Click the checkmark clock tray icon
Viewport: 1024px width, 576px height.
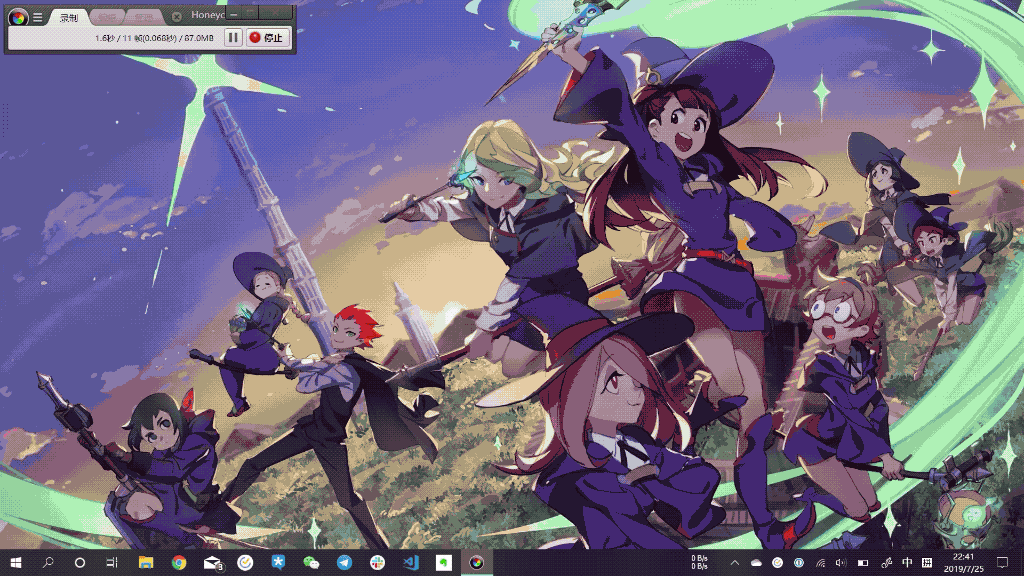pos(777,562)
